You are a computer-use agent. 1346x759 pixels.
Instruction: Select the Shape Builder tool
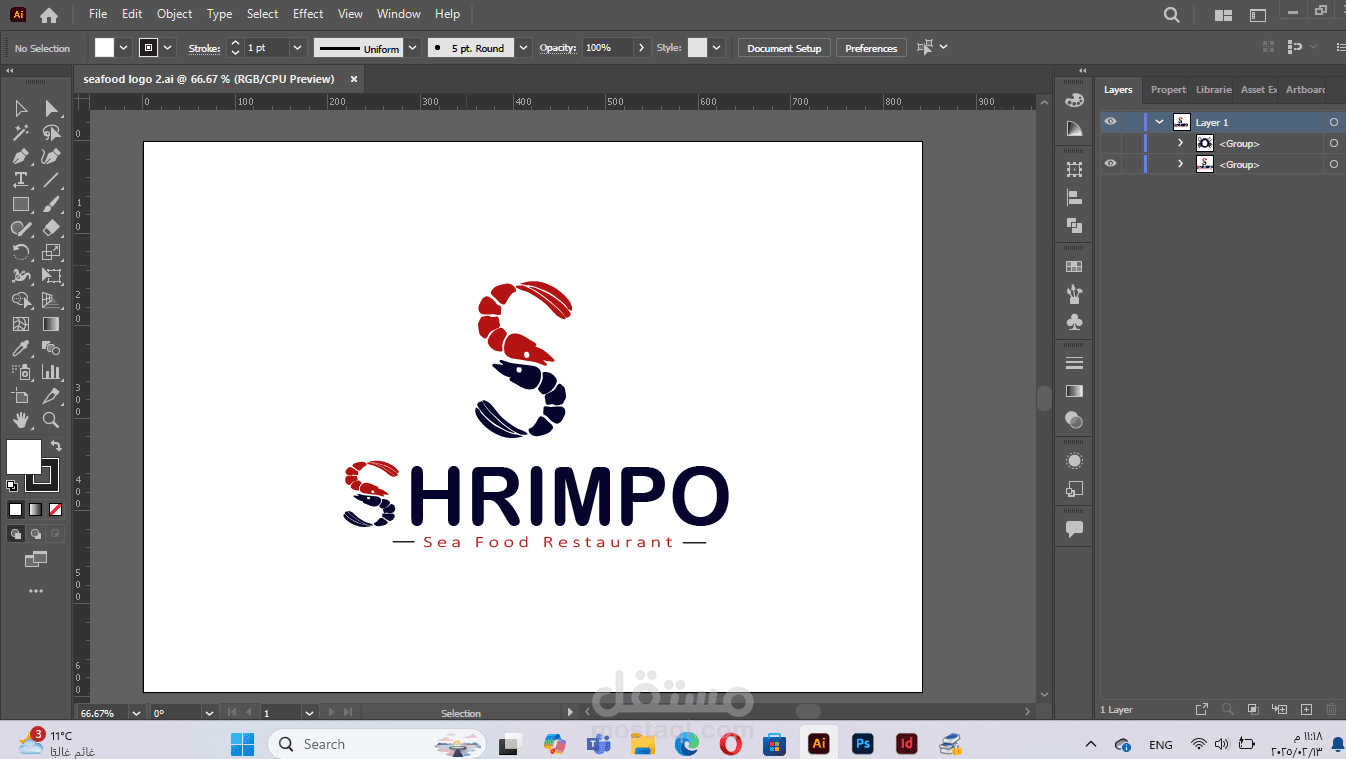tap(21, 300)
